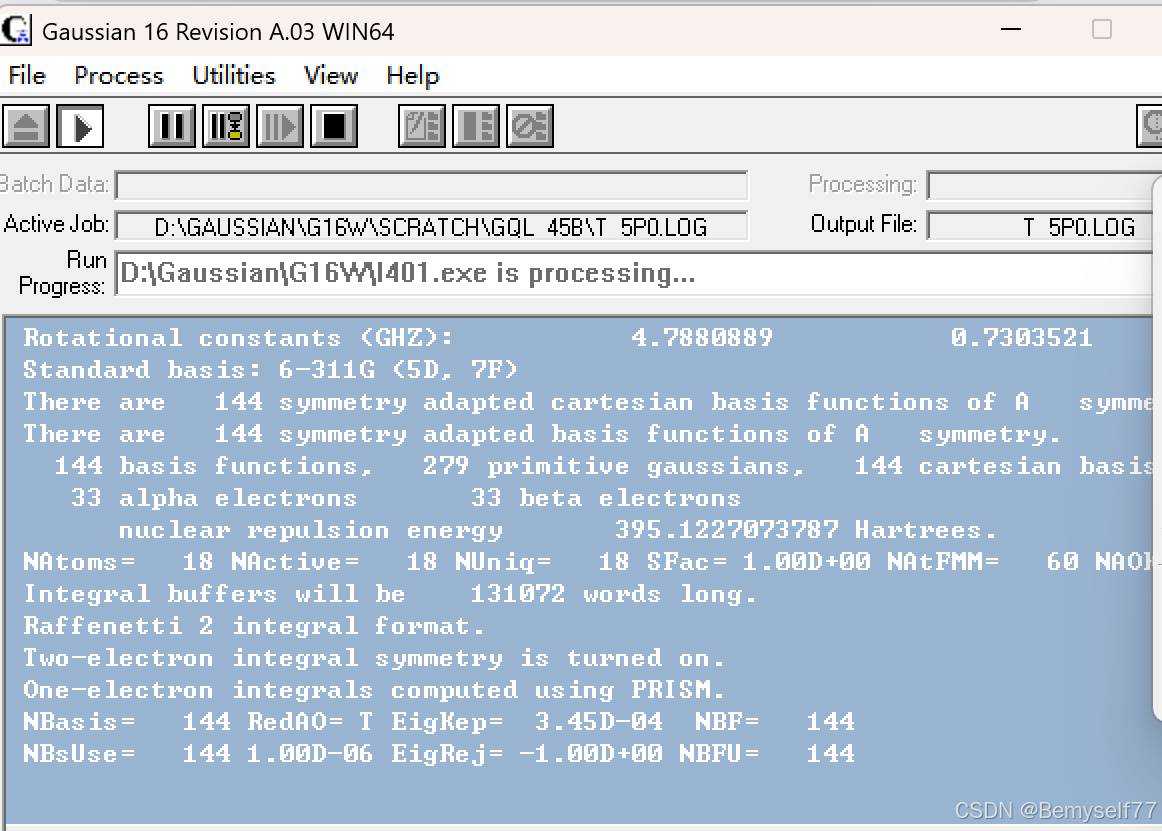
Task: Click the Gaussian 16 app icon in title bar
Action: 16,30
